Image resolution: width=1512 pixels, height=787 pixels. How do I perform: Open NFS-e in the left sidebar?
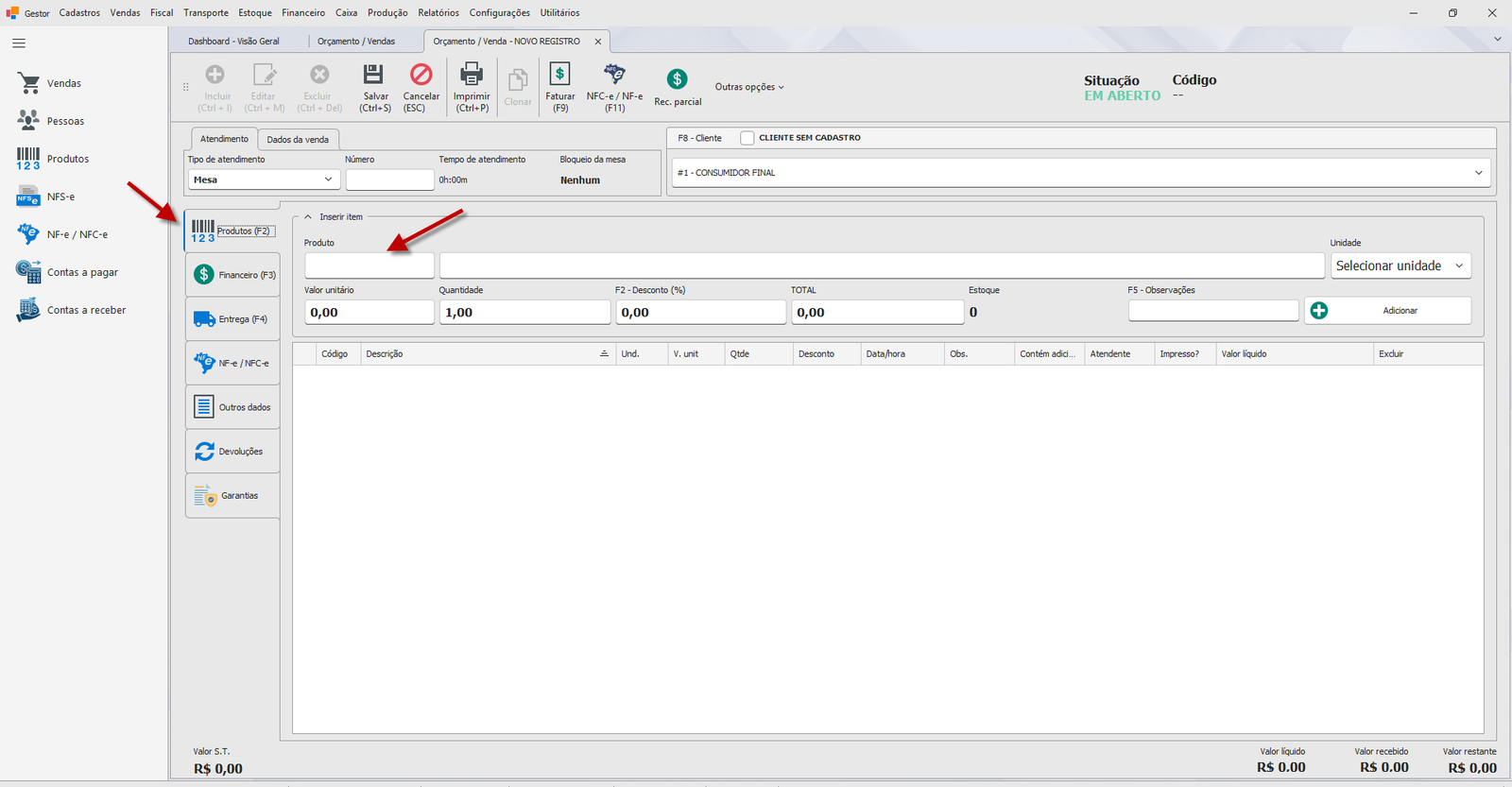coord(46,197)
